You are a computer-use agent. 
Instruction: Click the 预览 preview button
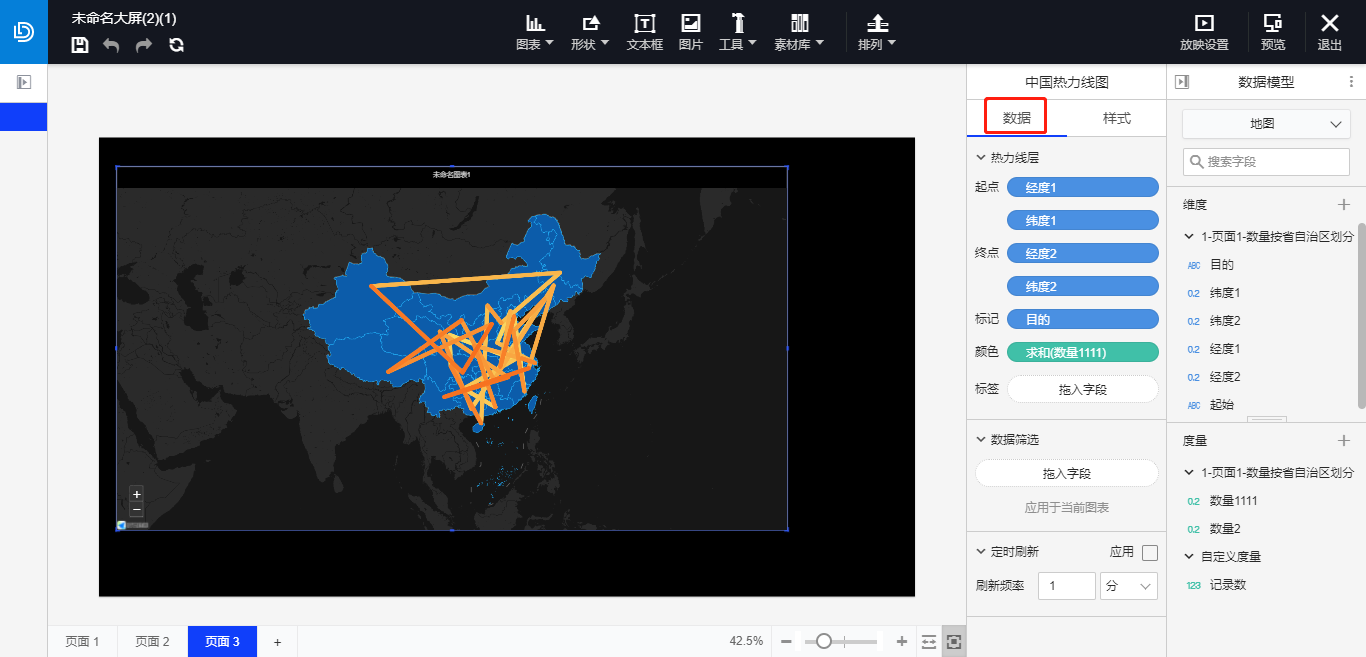pos(1273,32)
